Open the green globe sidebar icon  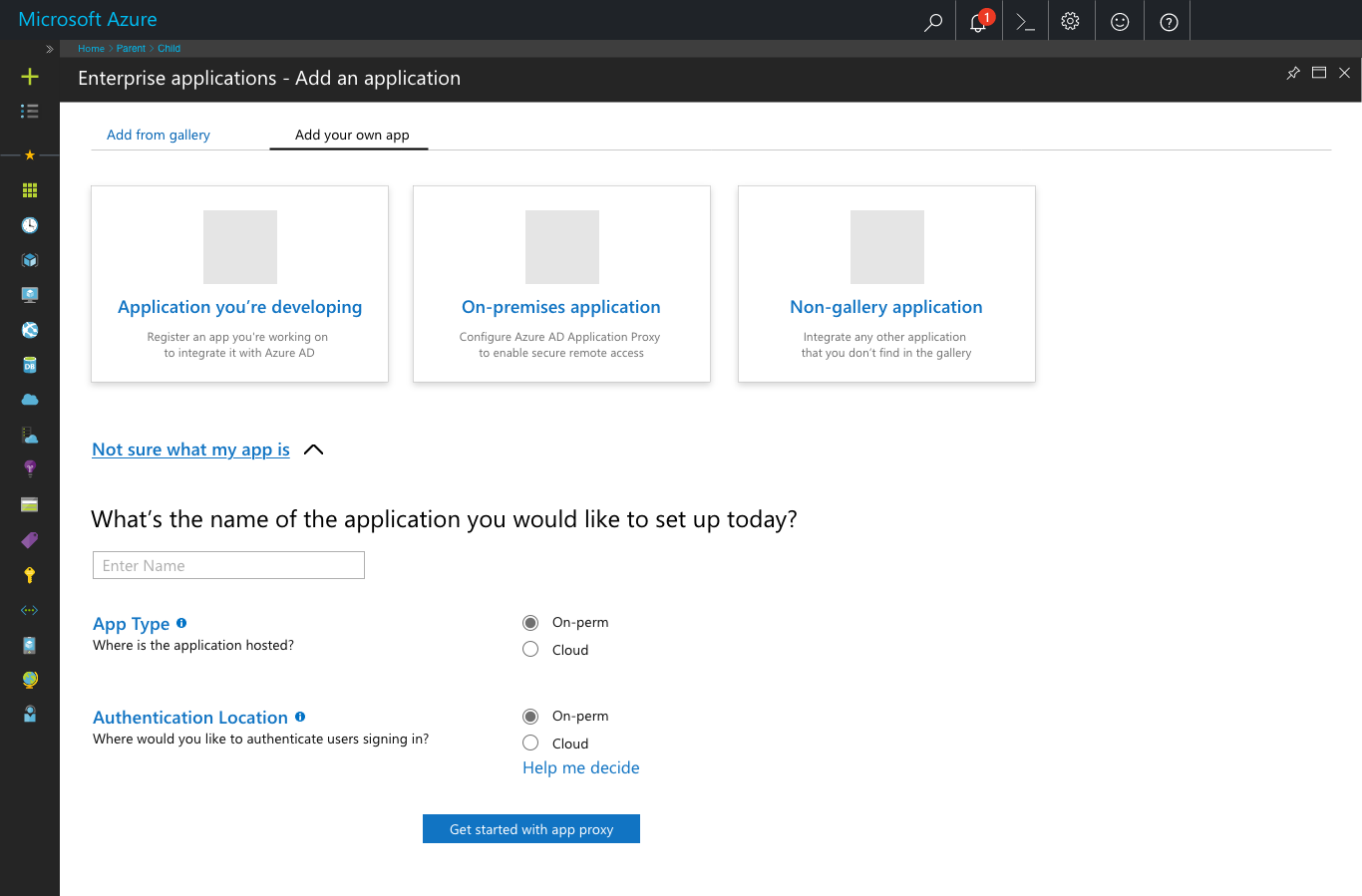coord(30,680)
